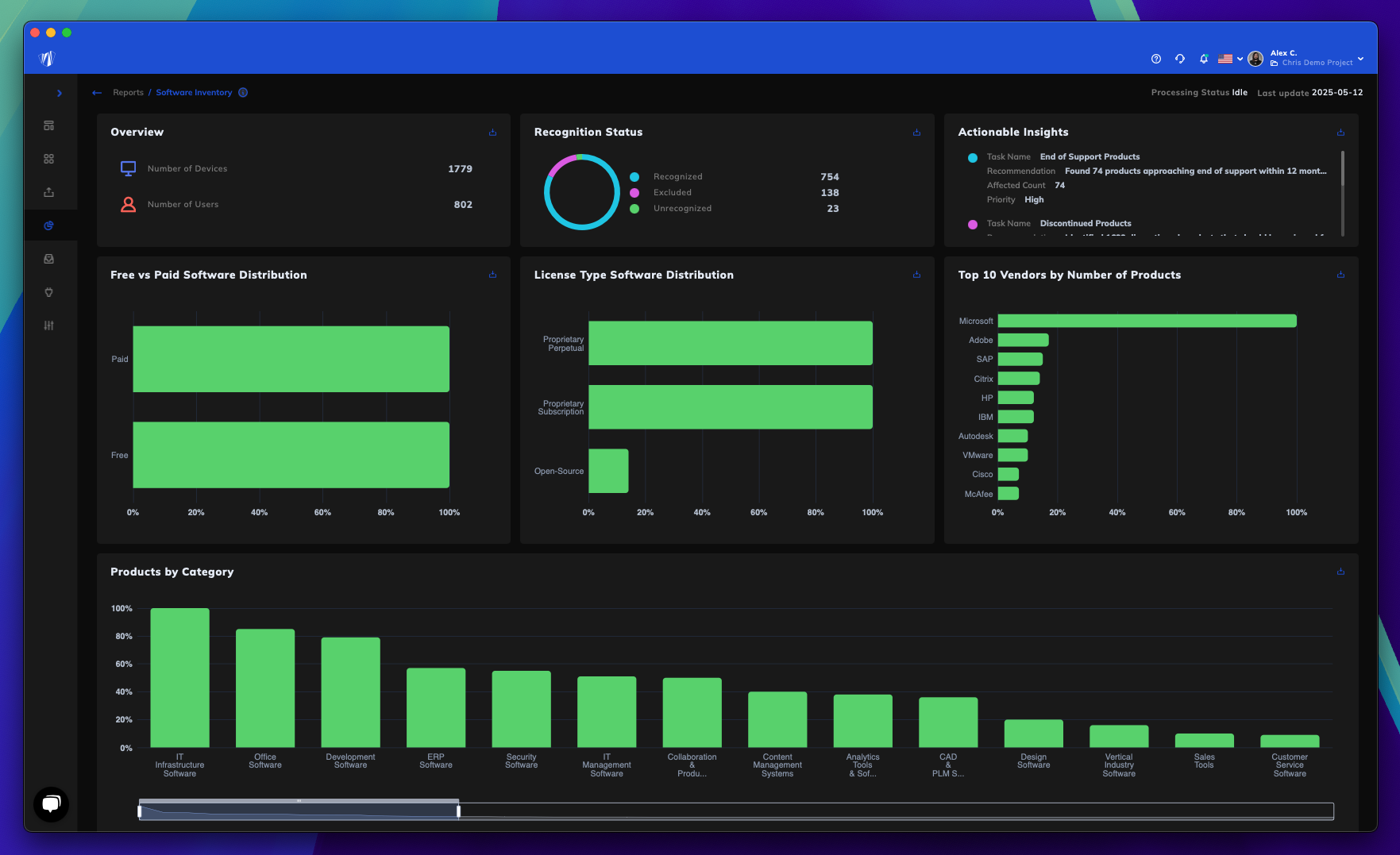Select the Software Inventory breadcrumb
The image size is (1400, 855).
click(x=194, y=92)
